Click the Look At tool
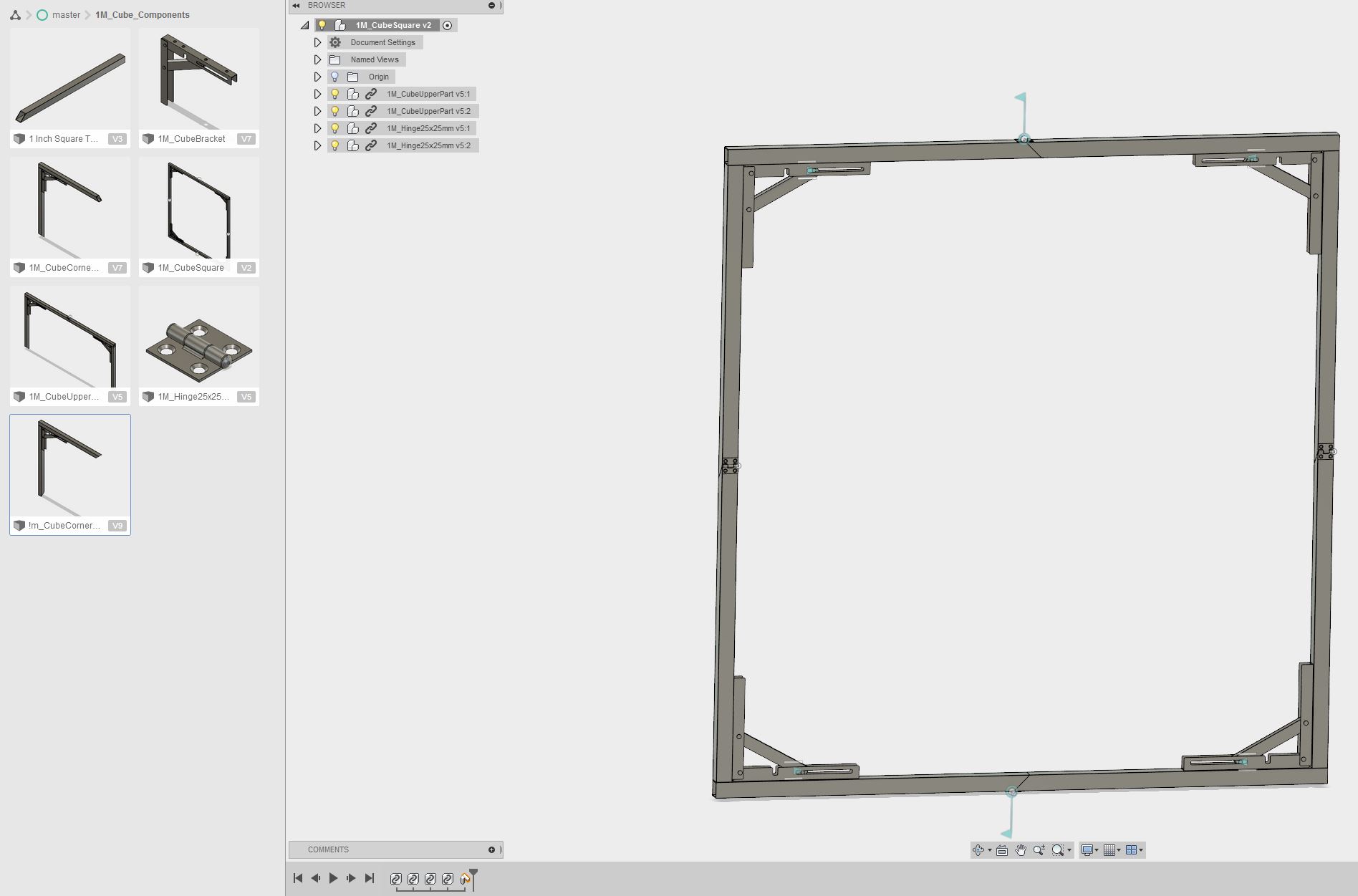This screenshot has width=1358, height=896. (x=1001, y=850)
